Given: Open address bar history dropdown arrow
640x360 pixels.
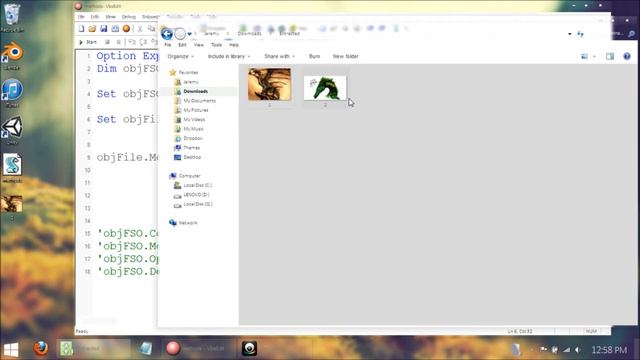Looking at the screenshot, I should point(570,34).
